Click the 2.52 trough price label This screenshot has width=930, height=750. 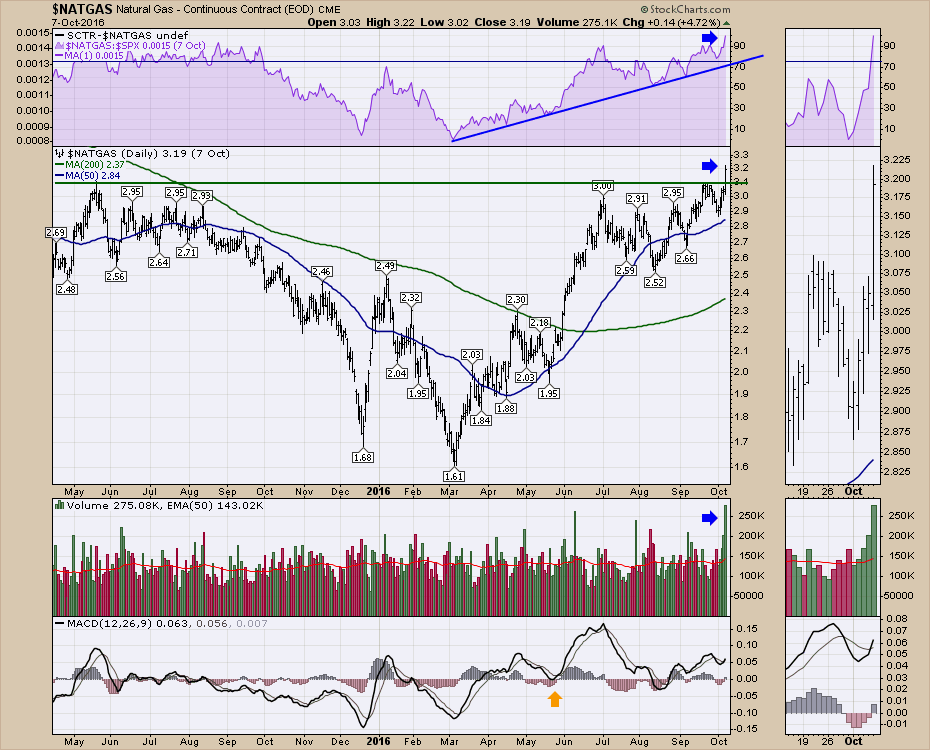(x=654, y=282)
